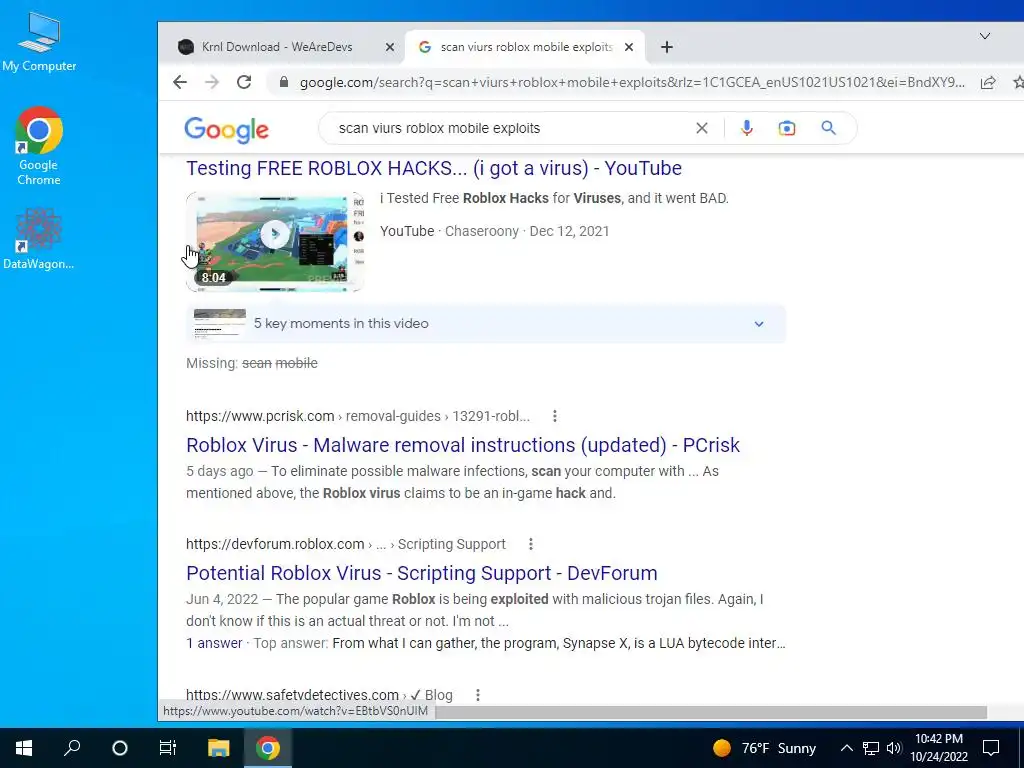This screenshot has width=1024, height=768.
Task: Show hidden system tray icons
Action: 846,748
